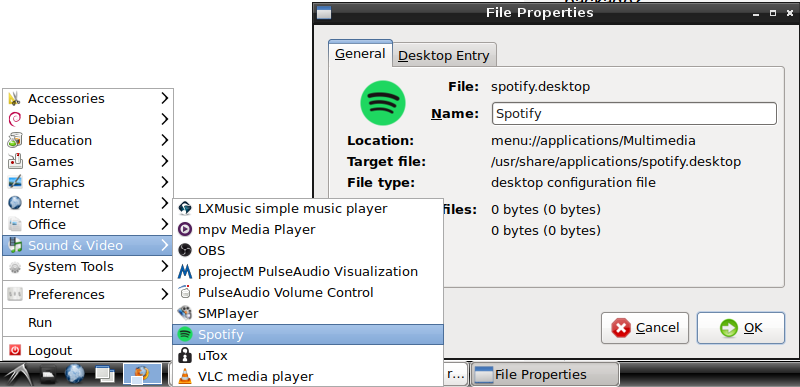Click the VLC traffic cone icon
The height and width of the screenshot is (387, 800).
[184, 376]
